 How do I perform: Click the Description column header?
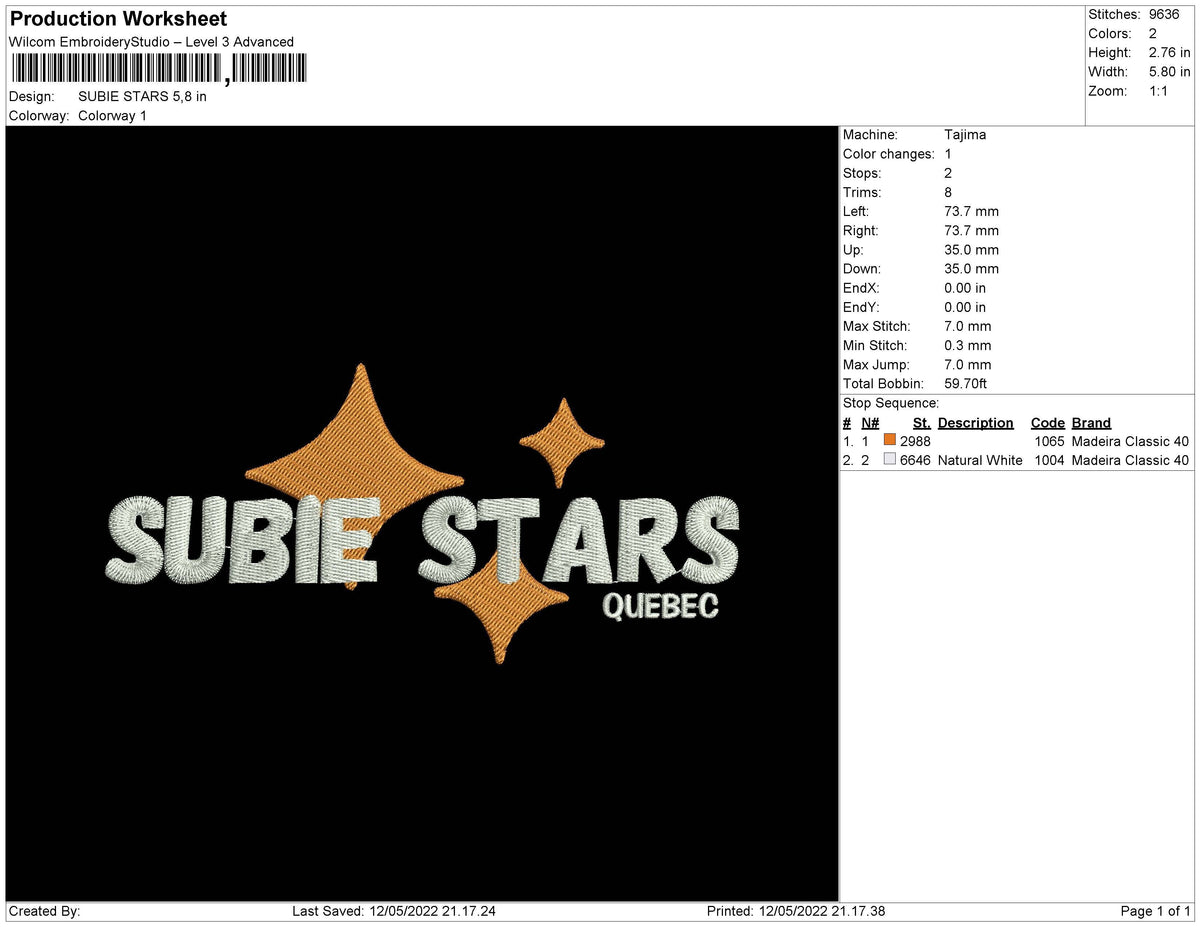pos(975,422)
